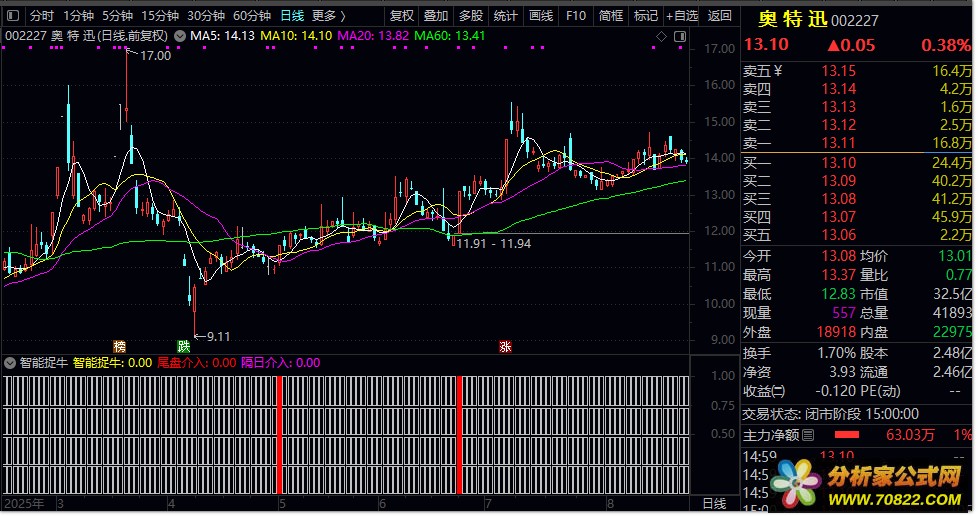Click the 日线 label at bottom right of chart
Screen dimensions: 978x516
click(714, 503)
